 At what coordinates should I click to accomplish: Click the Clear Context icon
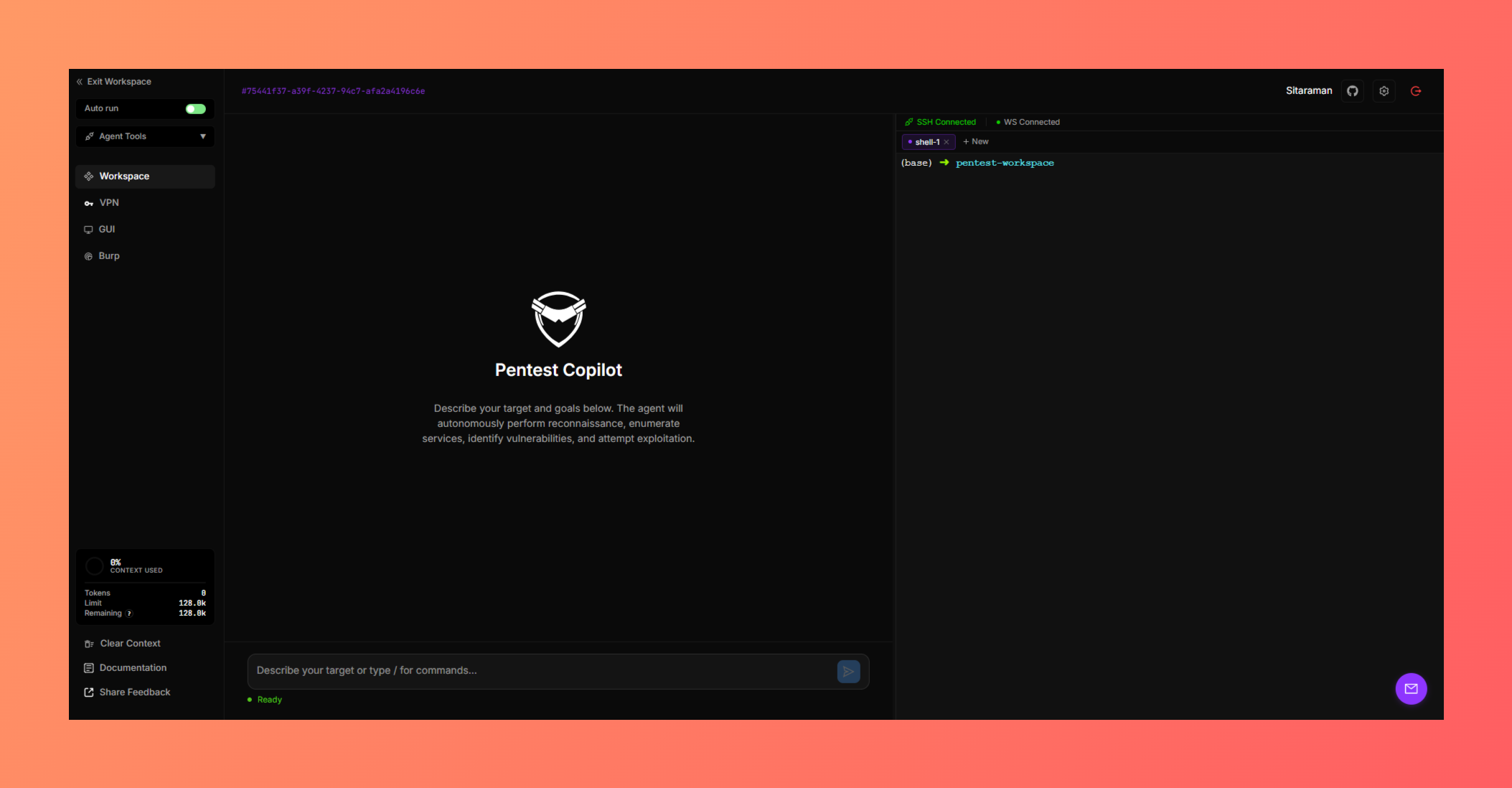point(88,644)
